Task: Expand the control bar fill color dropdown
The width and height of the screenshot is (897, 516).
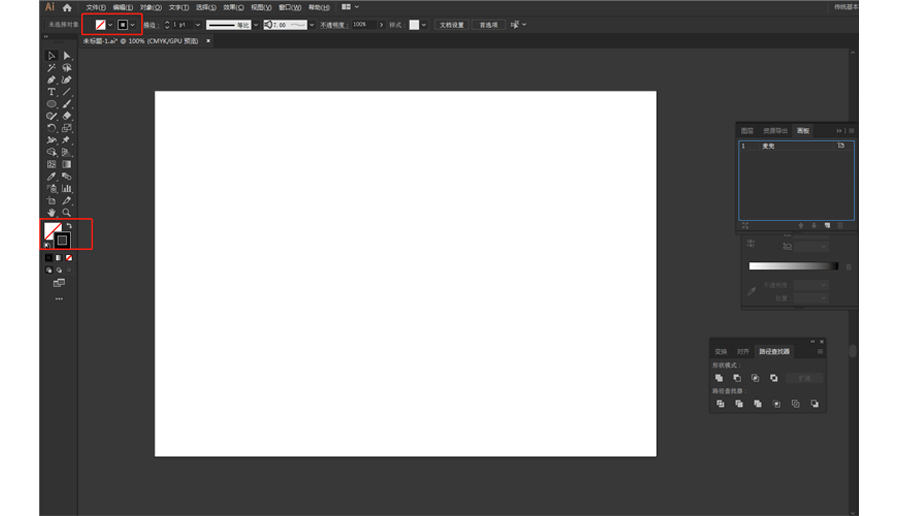Action: [110, 25]
